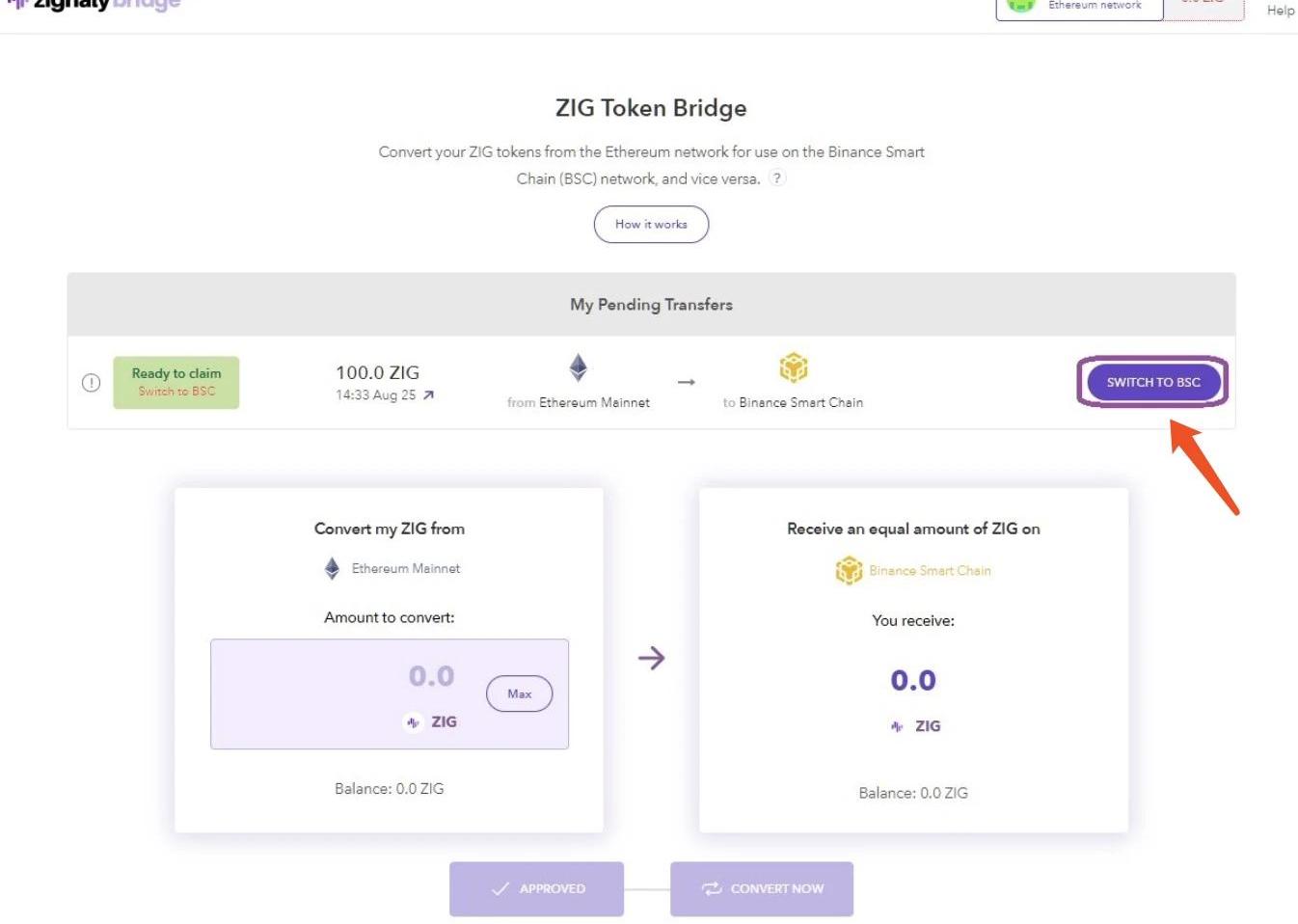Focus the Amount to convert input field
Image resolution: width=1298 pixels, height=924 pixels.
[390, 693]
